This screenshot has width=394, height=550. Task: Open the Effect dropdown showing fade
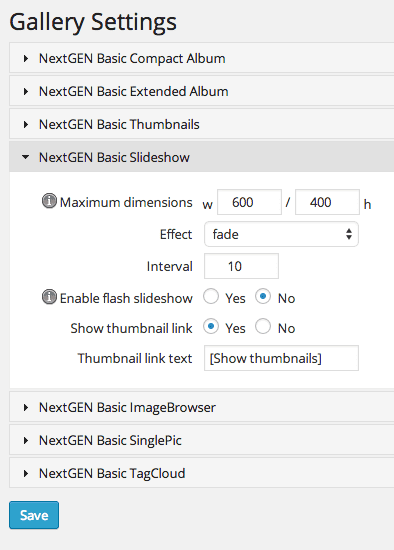pyautogui.click(x=281, y=234)
